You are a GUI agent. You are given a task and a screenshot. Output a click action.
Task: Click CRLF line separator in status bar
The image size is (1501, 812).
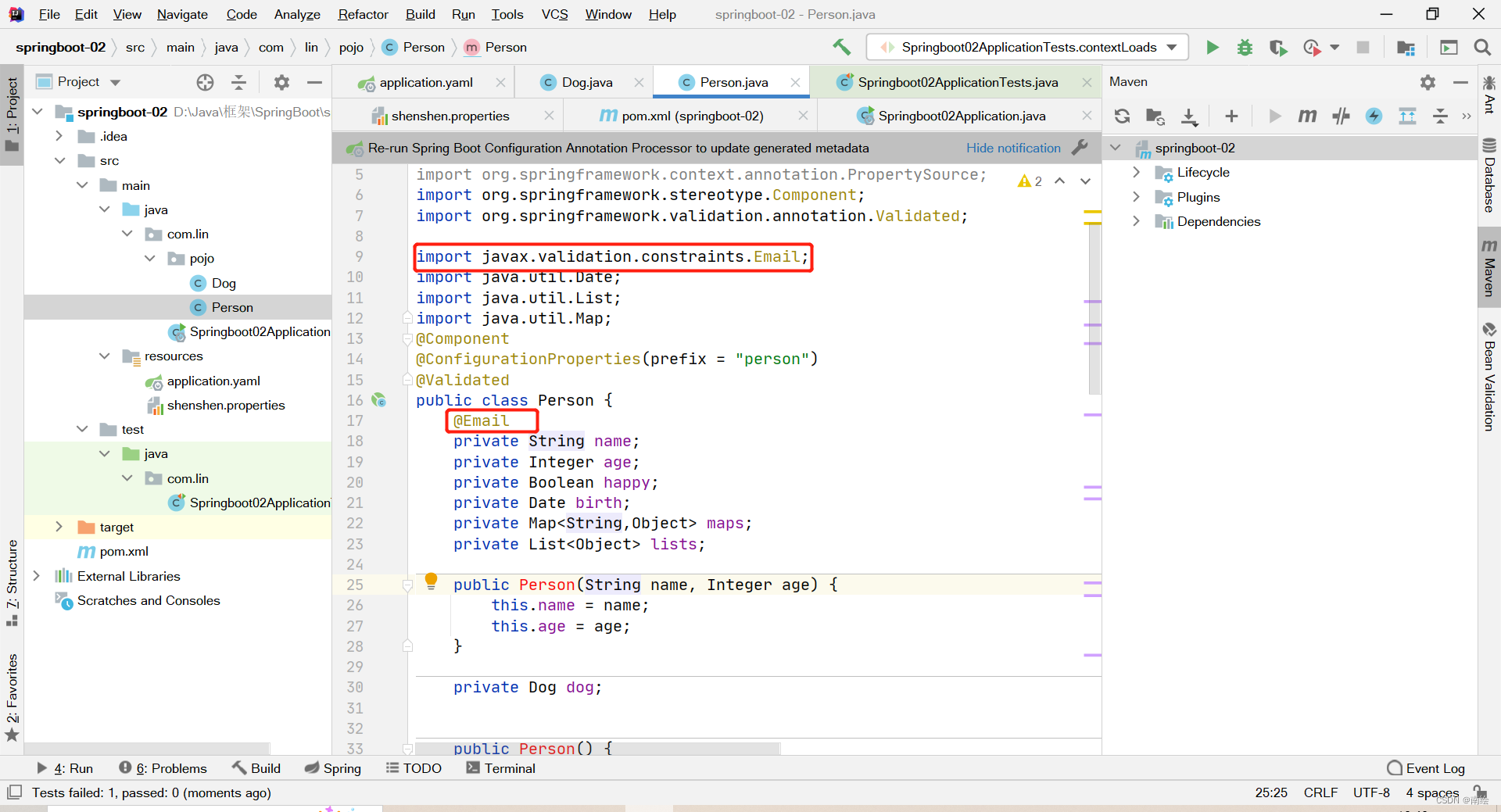[x=1320, y=792]
